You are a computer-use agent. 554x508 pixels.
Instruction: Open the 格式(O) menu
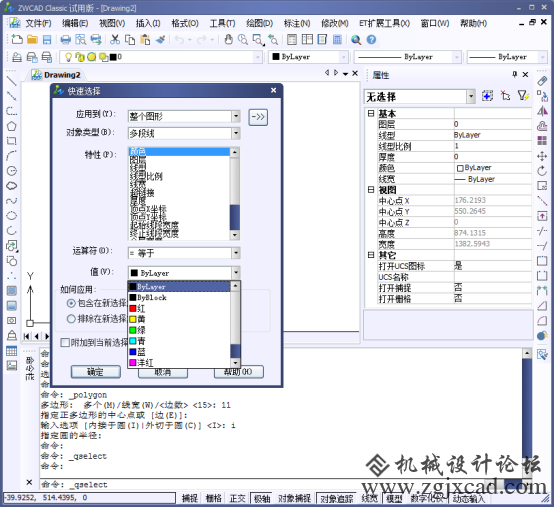coord(185,23)
